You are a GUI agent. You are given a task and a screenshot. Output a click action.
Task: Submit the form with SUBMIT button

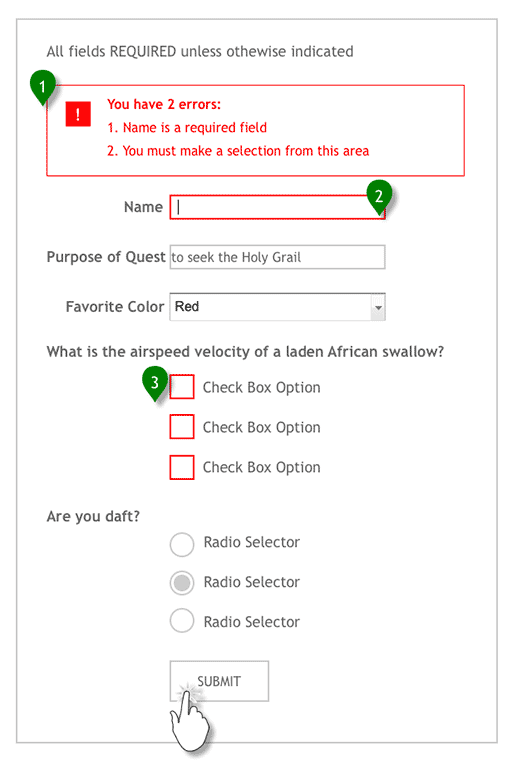coord(219,681)
